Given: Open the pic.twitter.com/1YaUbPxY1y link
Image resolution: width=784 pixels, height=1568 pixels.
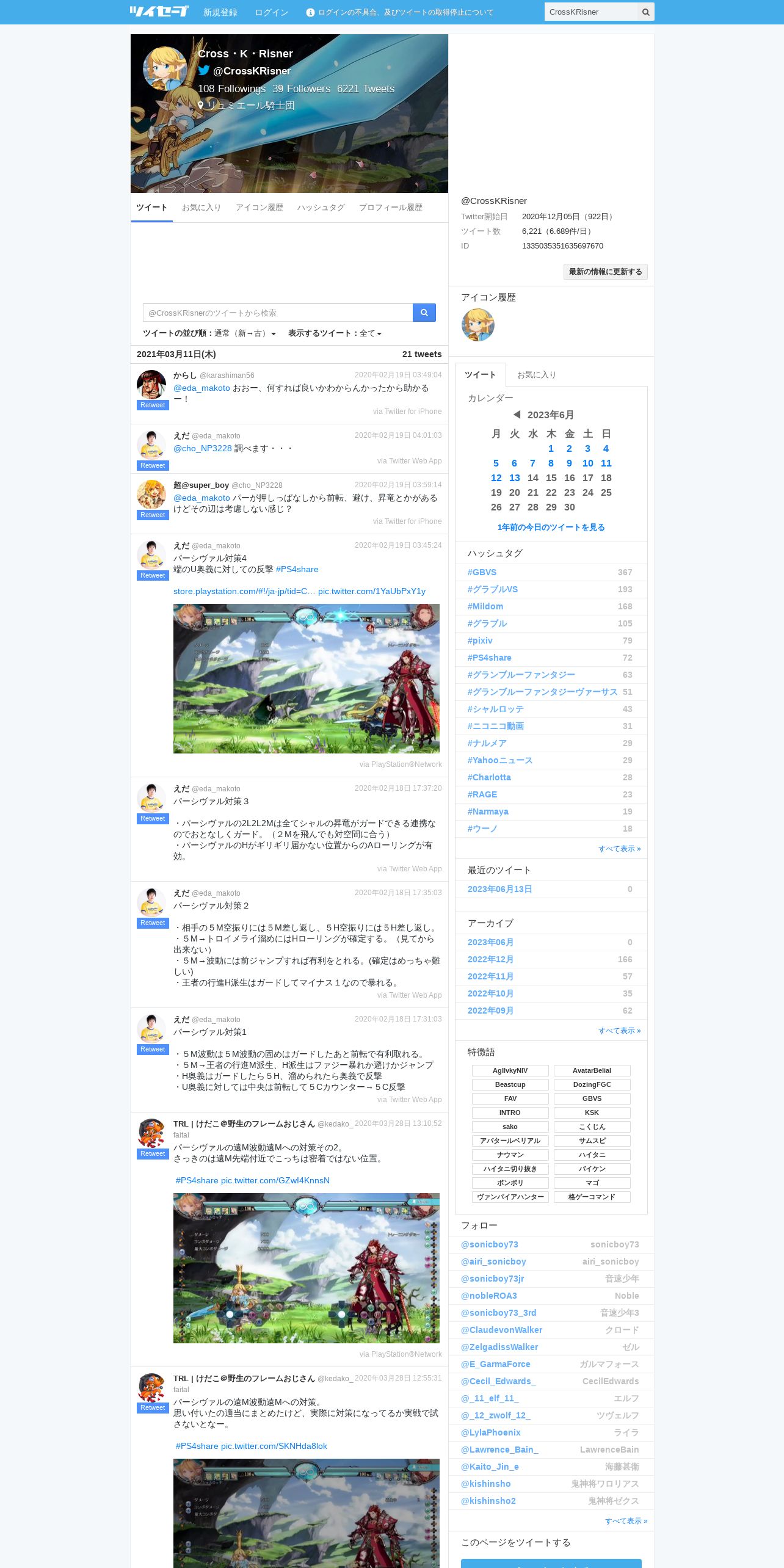Looking at the screenshot, I should tap(372, 591).
